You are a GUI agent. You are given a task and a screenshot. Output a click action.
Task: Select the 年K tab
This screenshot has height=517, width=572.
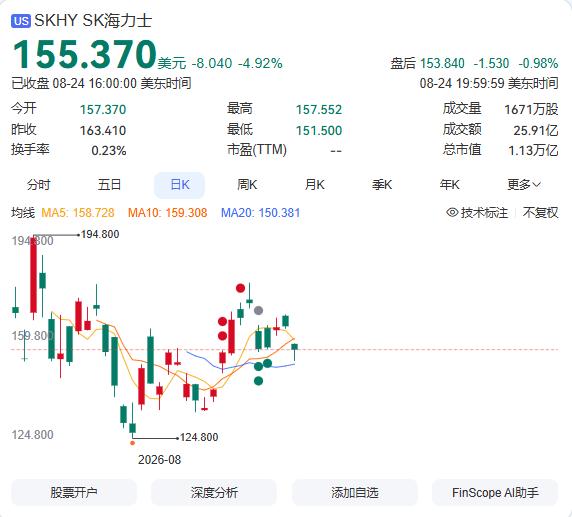point(449,185)
